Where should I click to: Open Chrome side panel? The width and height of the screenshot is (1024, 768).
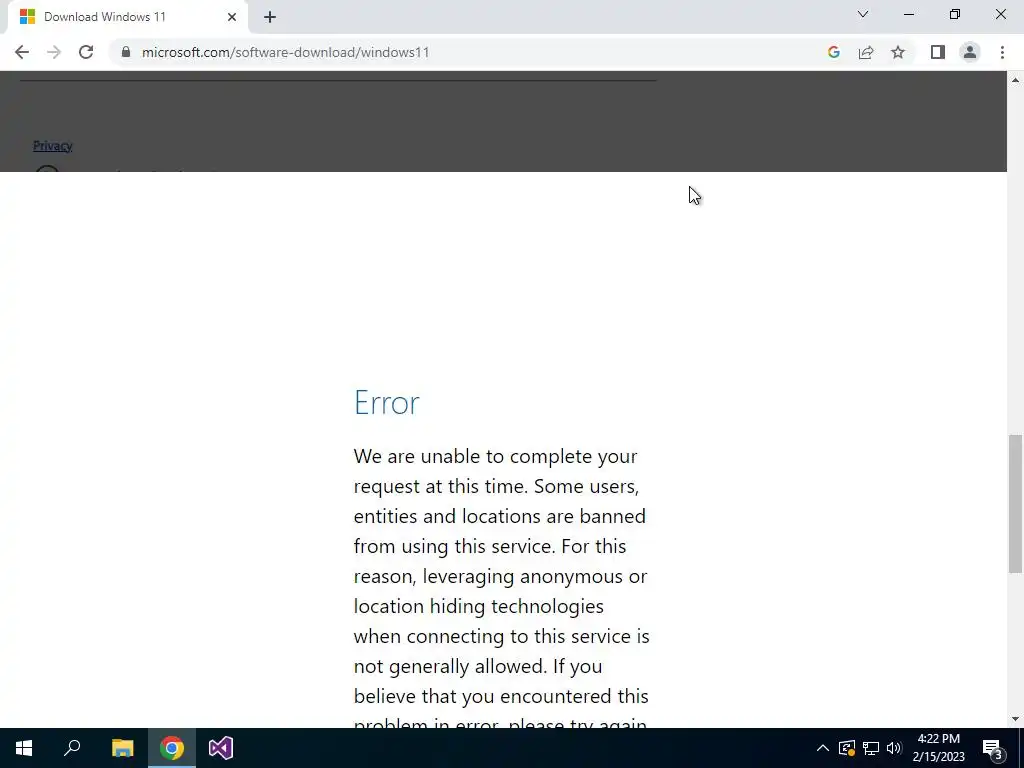(938, 52)
